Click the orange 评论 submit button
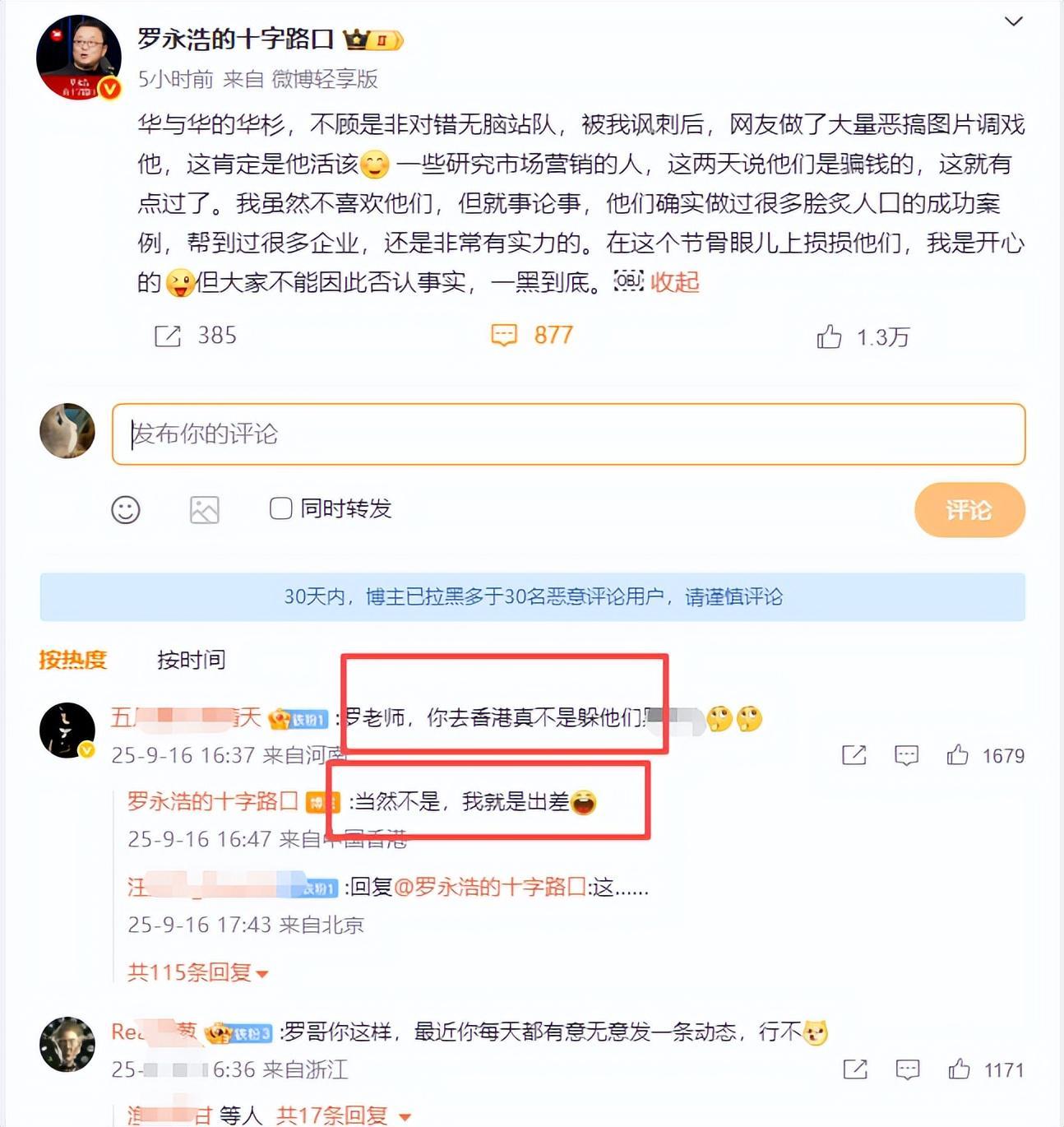 [x=969, y=510]
